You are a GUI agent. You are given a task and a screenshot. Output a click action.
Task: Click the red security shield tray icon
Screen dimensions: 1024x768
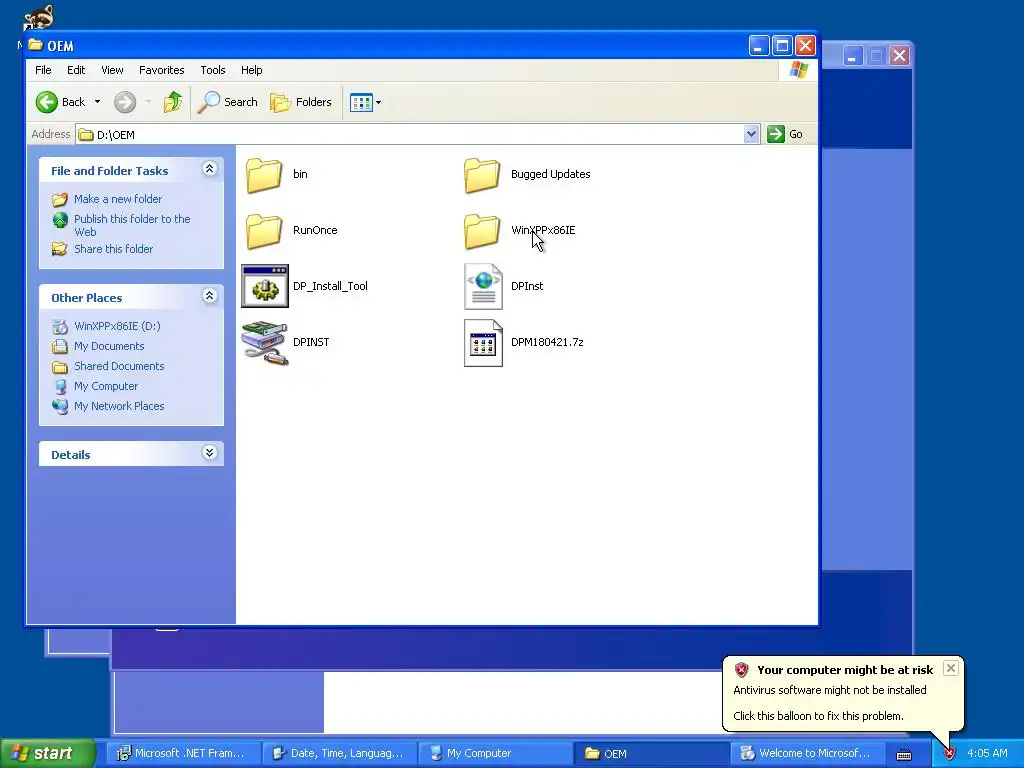tap(950, 754)
